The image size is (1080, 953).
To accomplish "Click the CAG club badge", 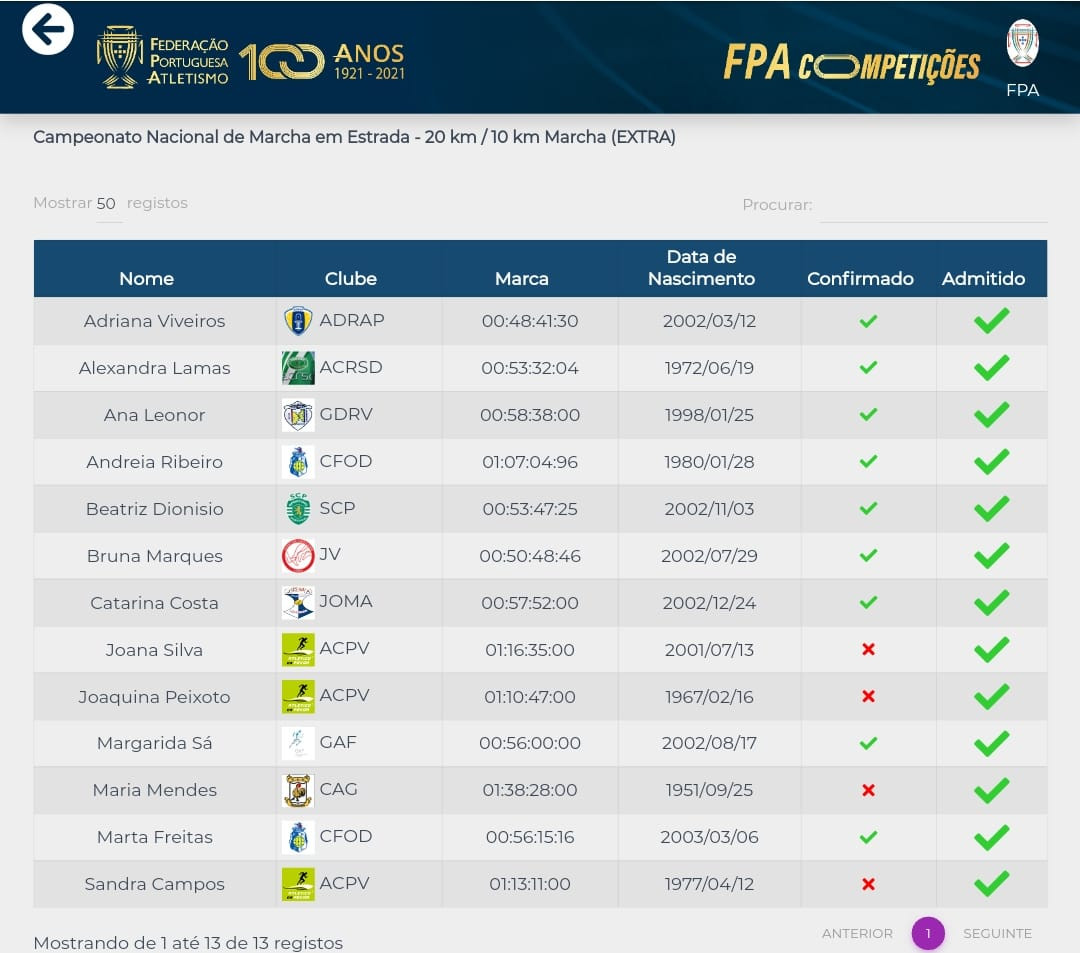I will 298,790.
